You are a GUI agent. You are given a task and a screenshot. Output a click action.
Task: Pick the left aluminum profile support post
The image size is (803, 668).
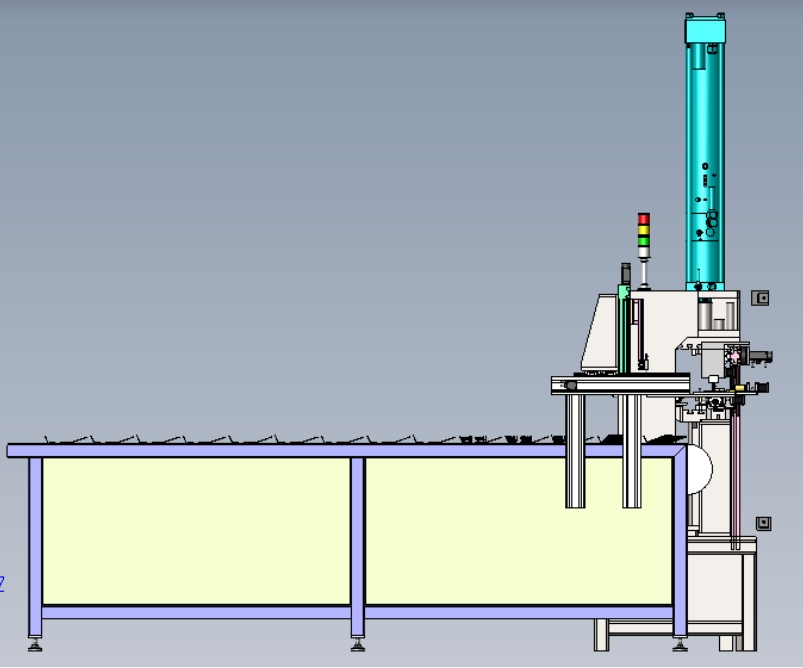coord(575,451)
